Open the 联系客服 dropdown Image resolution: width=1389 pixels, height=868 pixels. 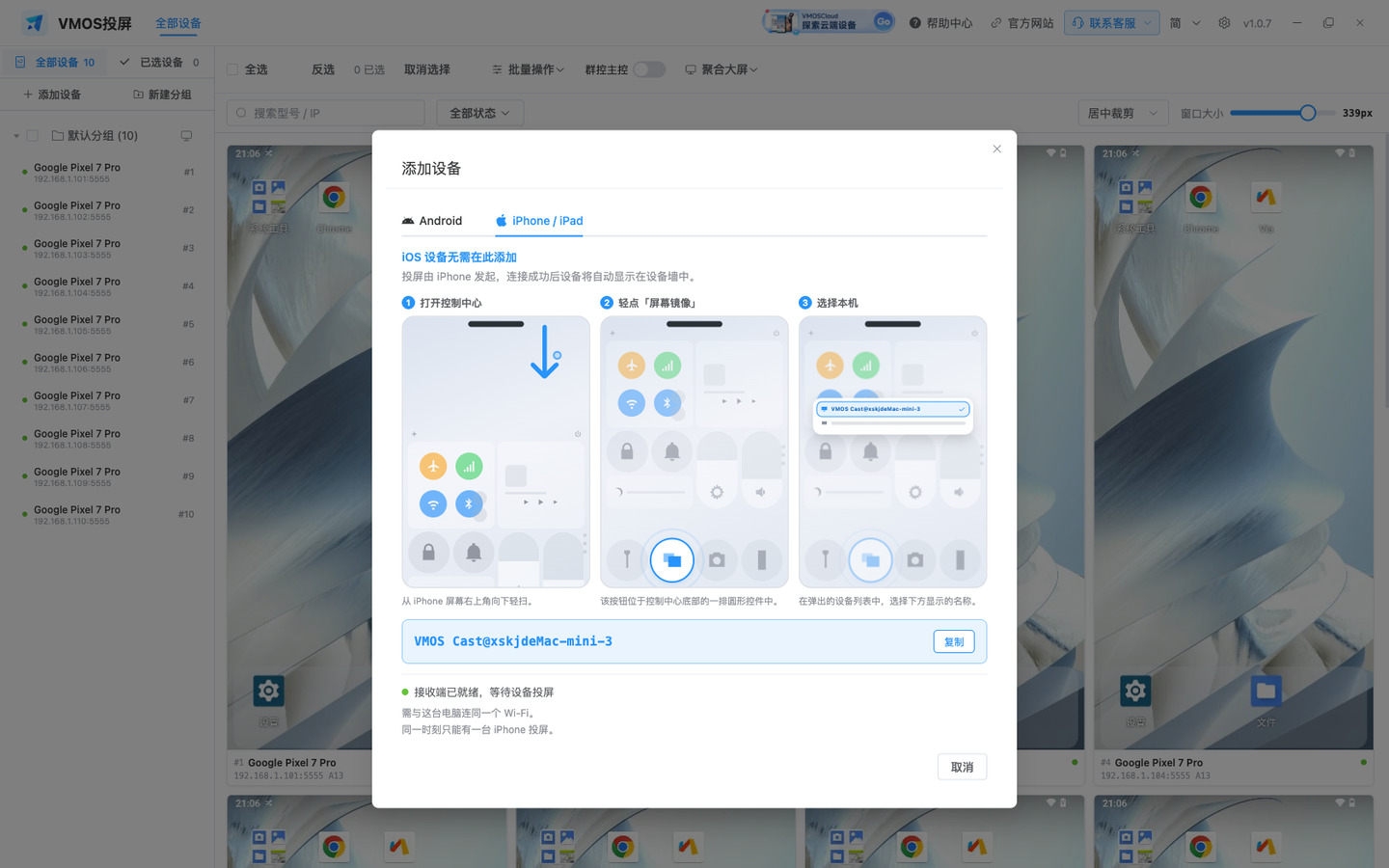tap(1111, 23)
